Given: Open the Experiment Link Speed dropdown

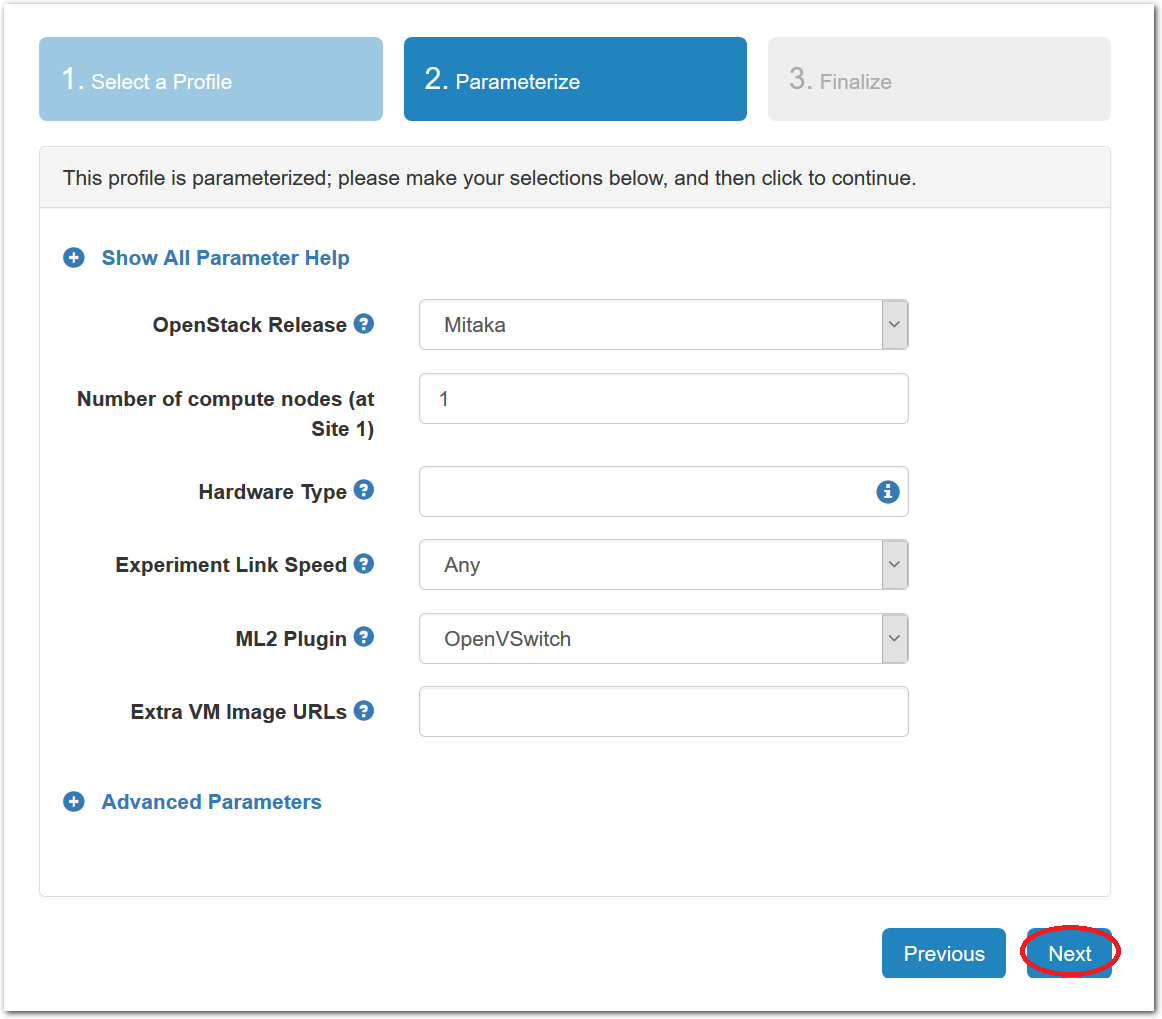Looking at the screenshot, I should point(663,565).
